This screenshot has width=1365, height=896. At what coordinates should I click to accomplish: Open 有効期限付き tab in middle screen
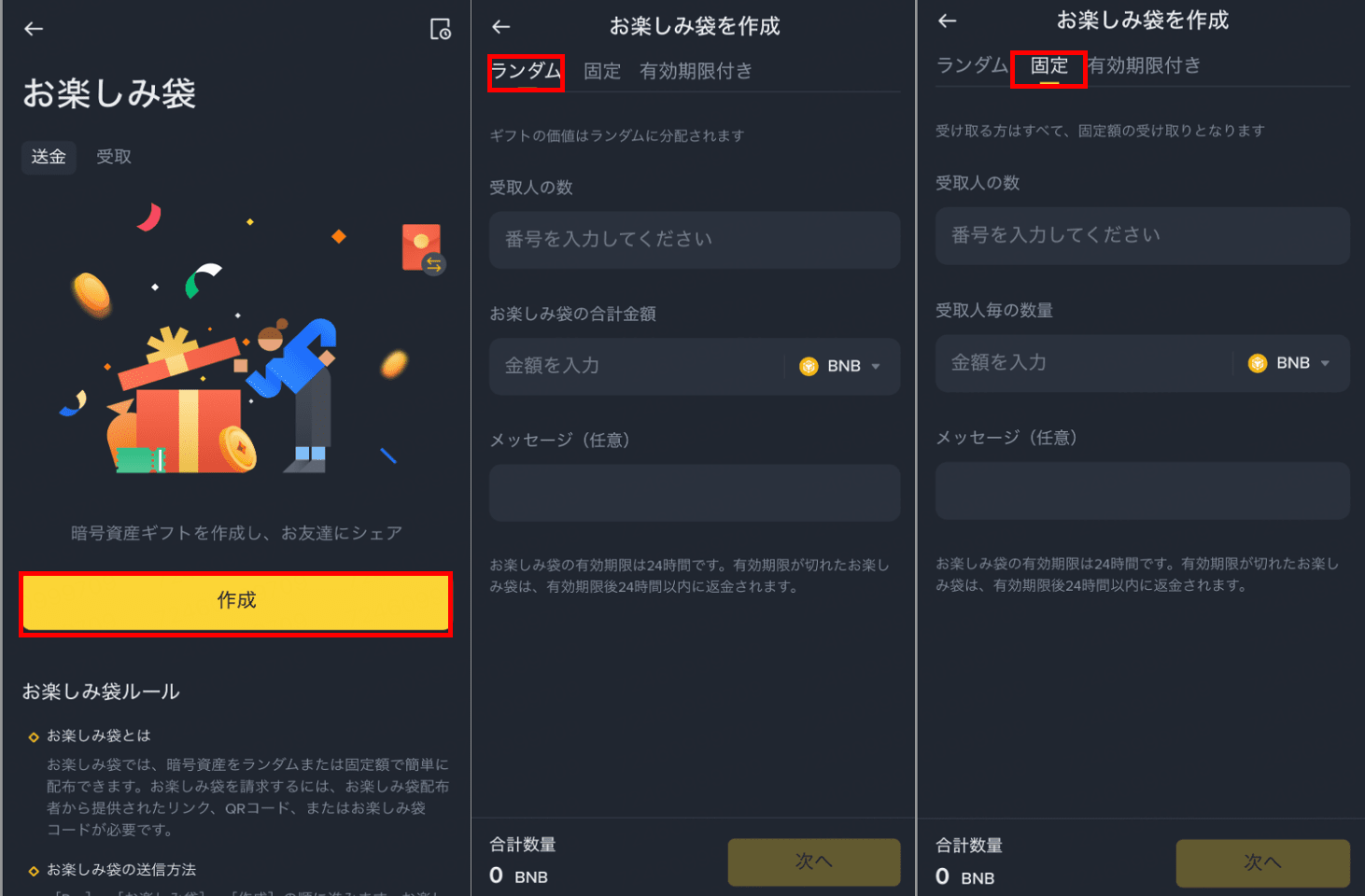coord(696,71)
